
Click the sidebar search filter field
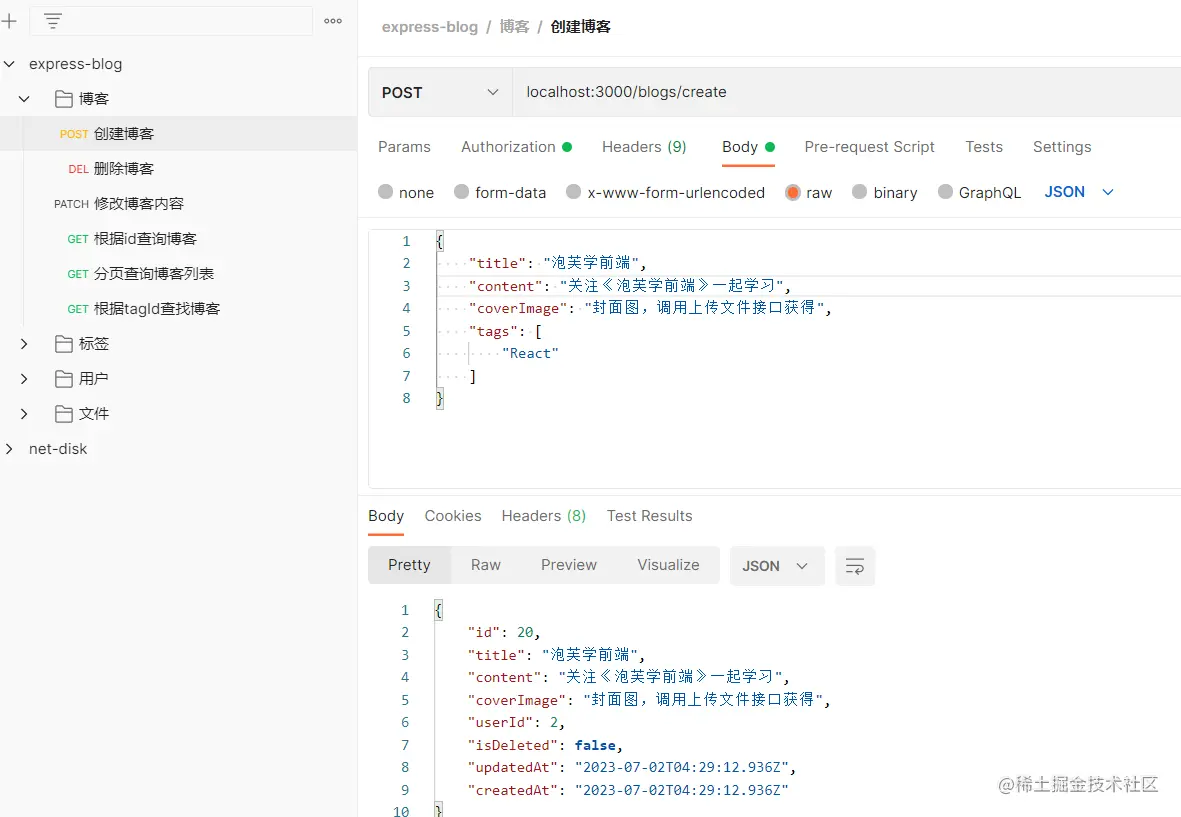171,21
